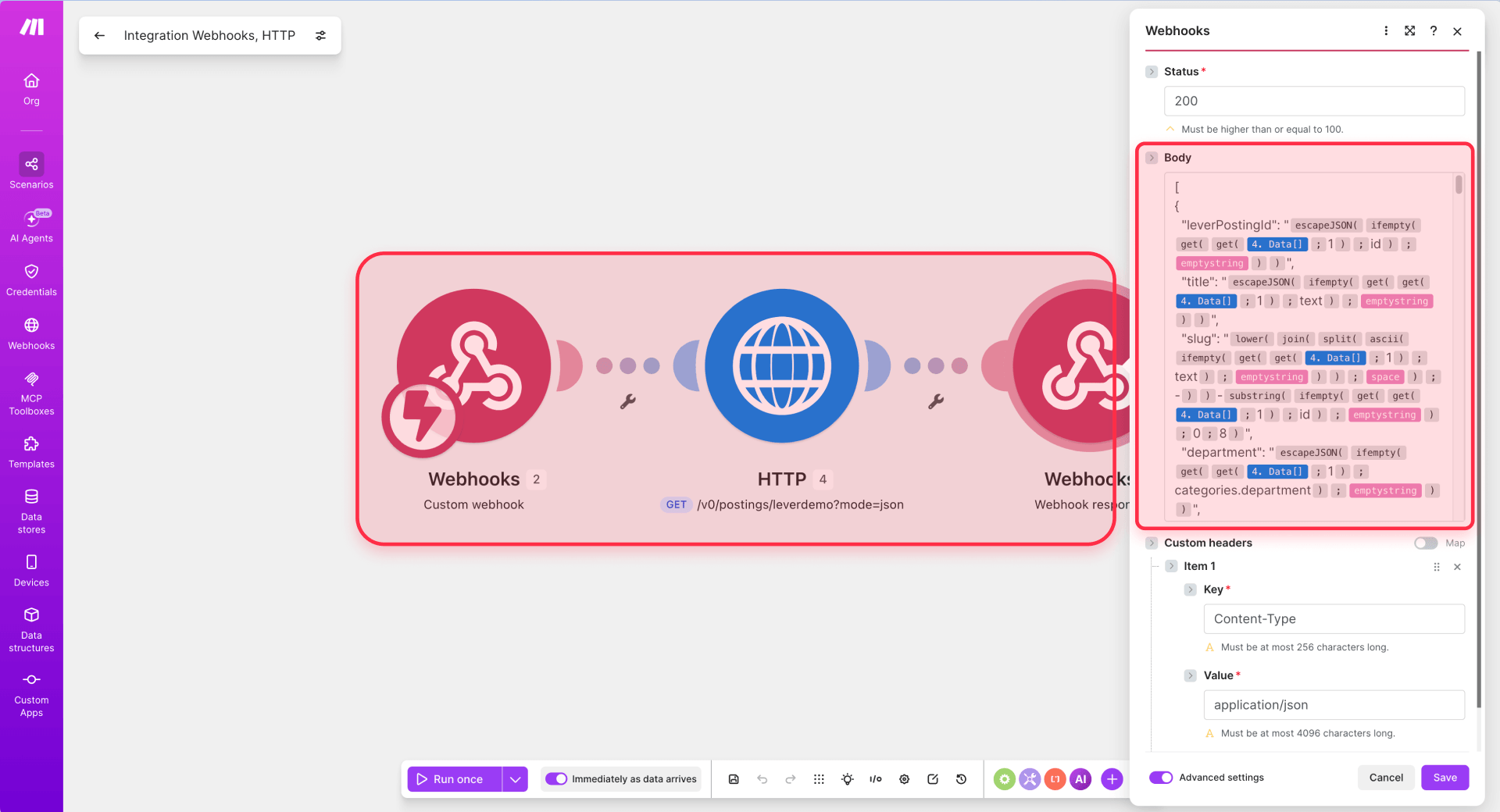Image resolution: width=1500 pixels, height=812 pixels.
Task: Toggle the Custom headers Map switch
Action: (1426, 543)
